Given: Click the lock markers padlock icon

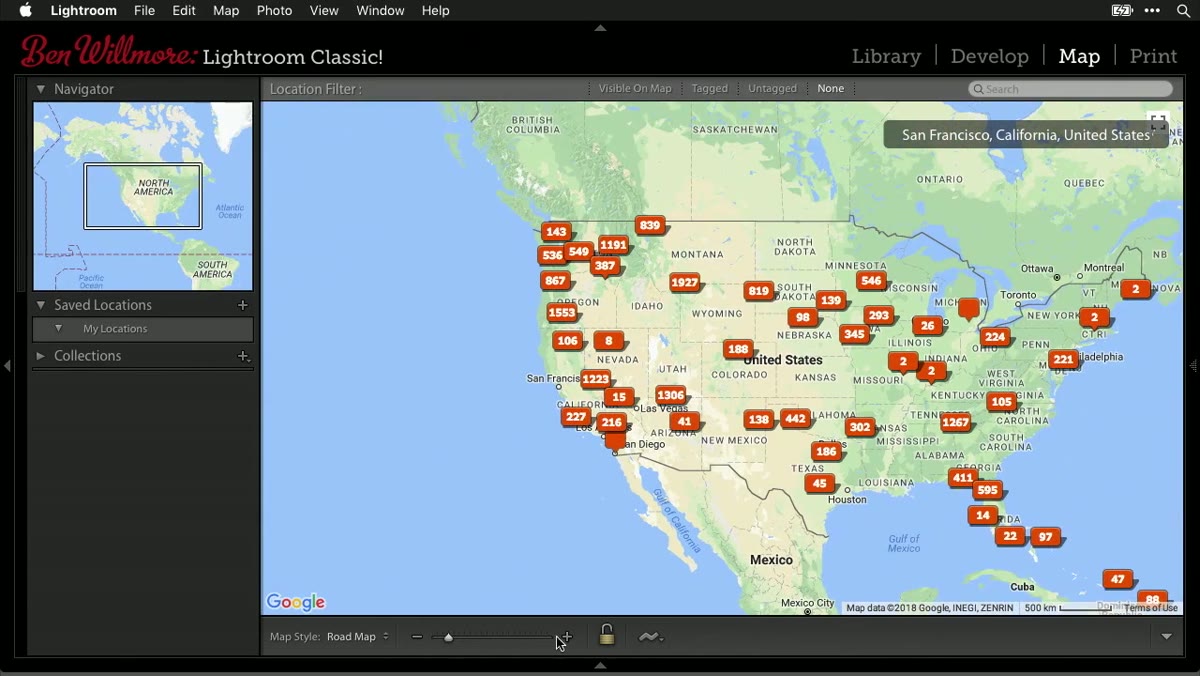Looking at the screenshot, I should (x=606, y=634).
